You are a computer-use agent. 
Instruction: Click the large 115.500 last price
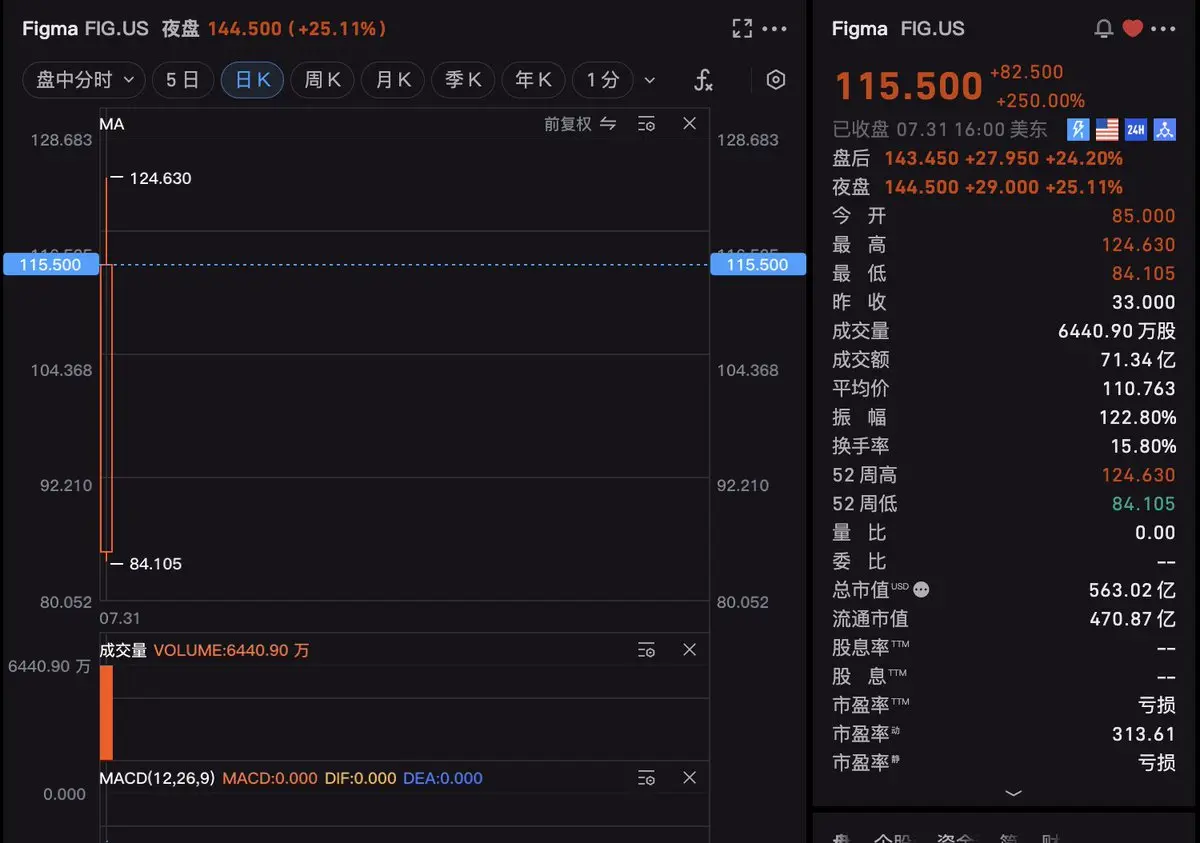(x=909, y=86)
